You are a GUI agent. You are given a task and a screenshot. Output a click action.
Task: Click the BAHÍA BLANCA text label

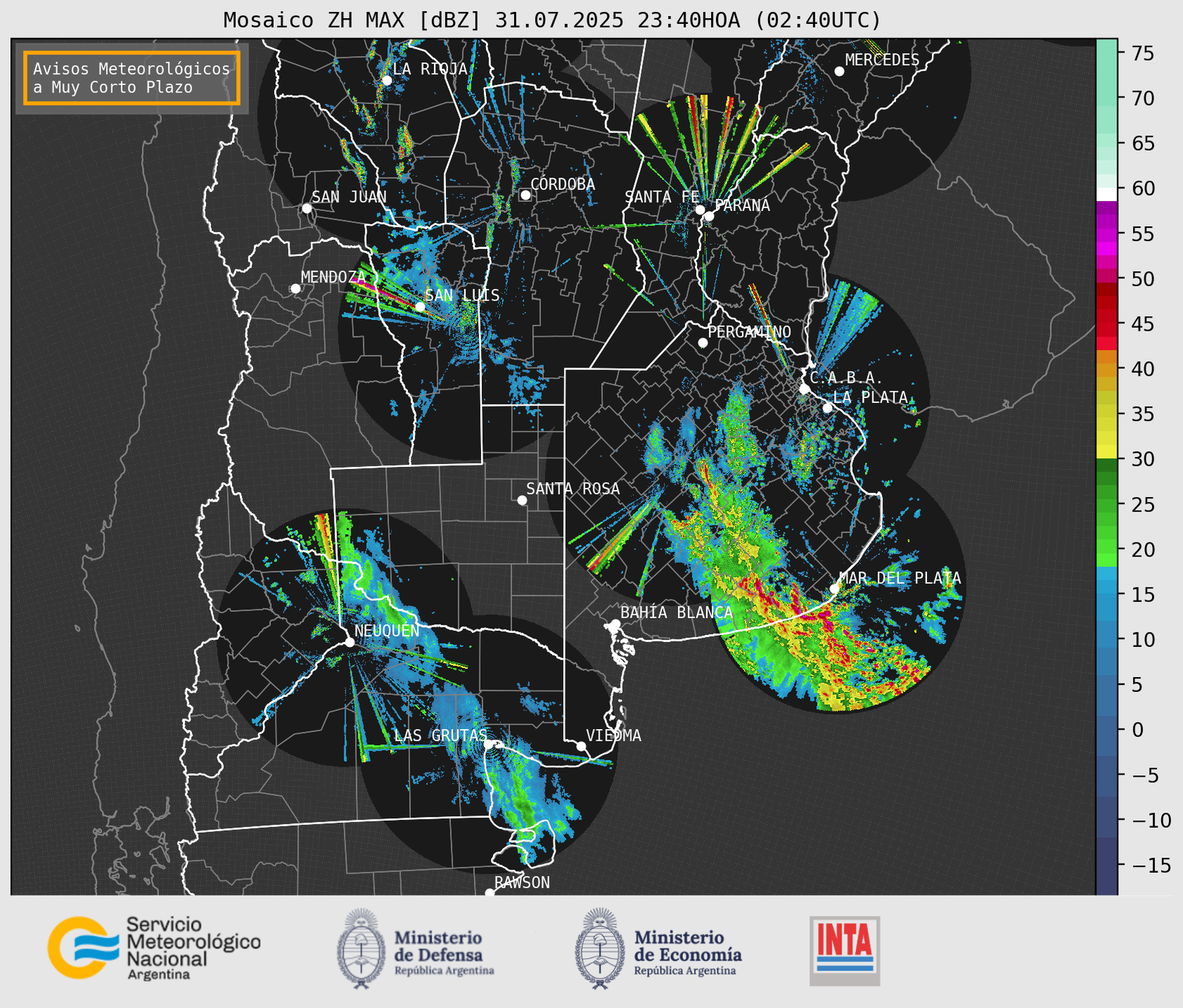click(x=677, y=613)
